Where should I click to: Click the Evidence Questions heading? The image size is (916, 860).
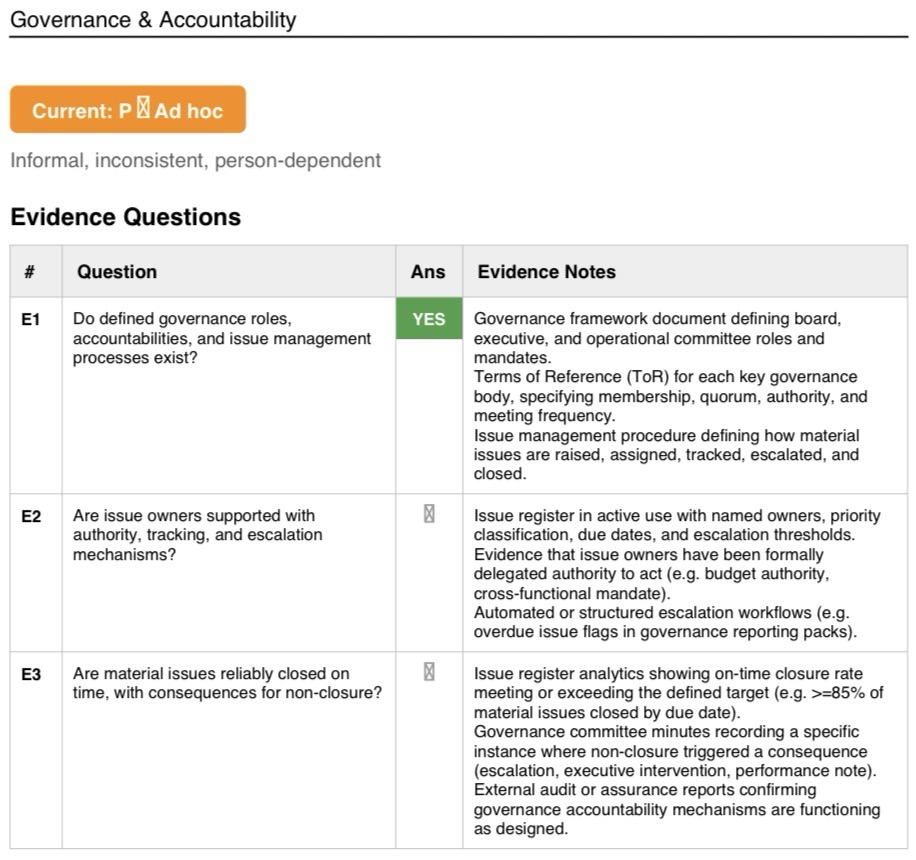[x=126, y=217]
